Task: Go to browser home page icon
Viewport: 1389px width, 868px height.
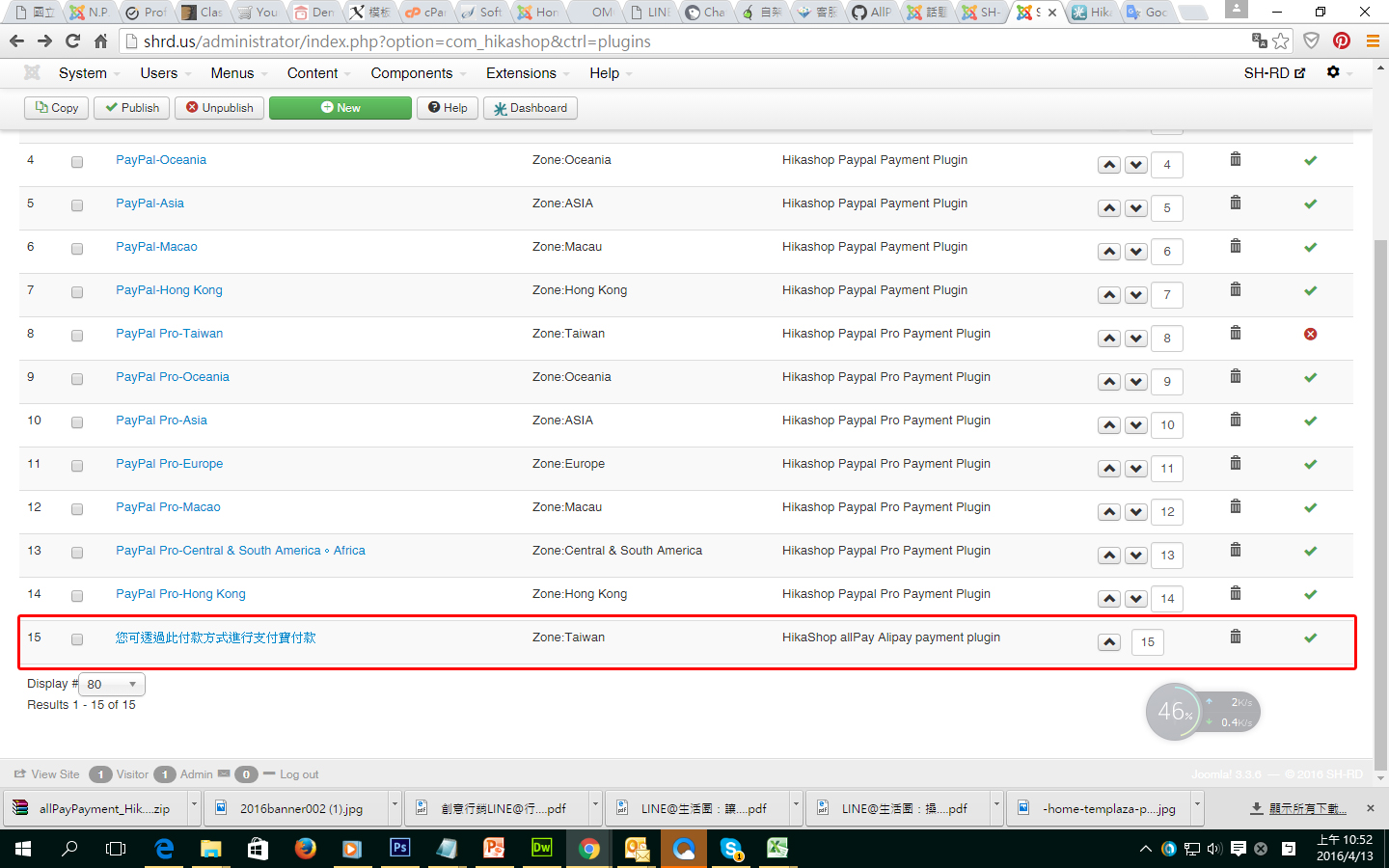Action: tap(100, 41)
